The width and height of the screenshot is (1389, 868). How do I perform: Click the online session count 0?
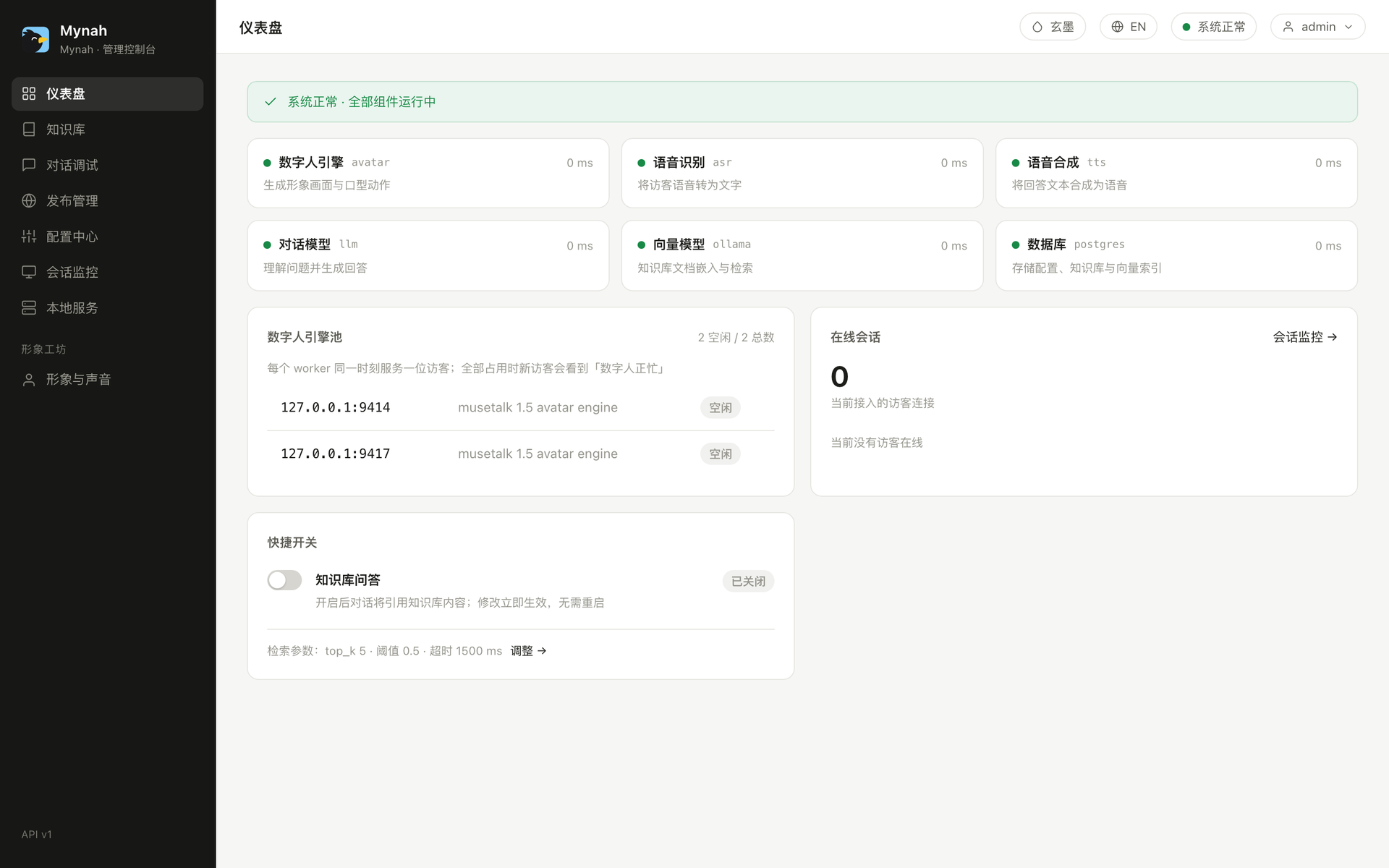click(840, 377)
